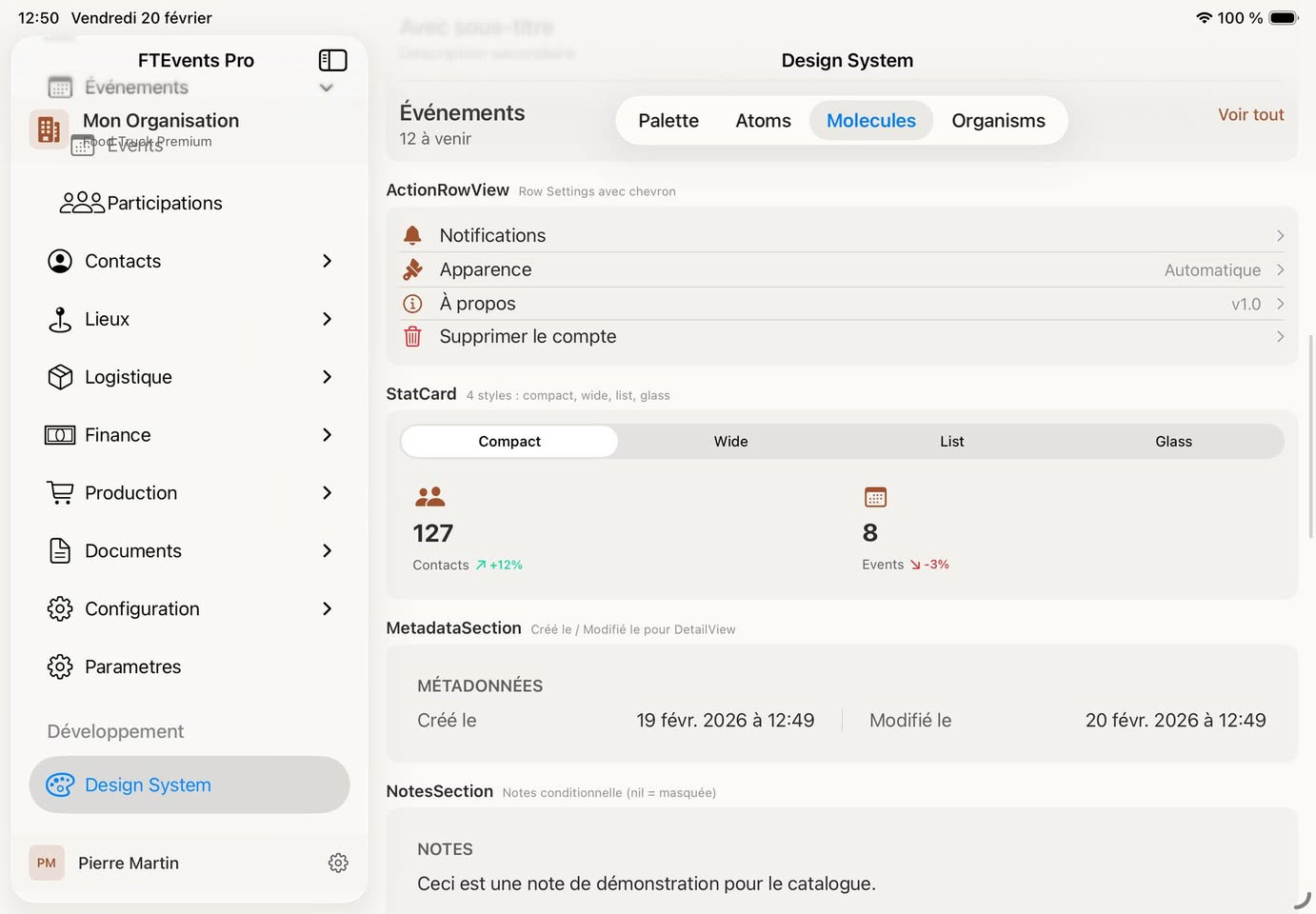This screenshot has height=914, width=1316.
Task: Click the settings gear beside Pierre Martin
Action: pyautogui.click(x=338, y=863)
